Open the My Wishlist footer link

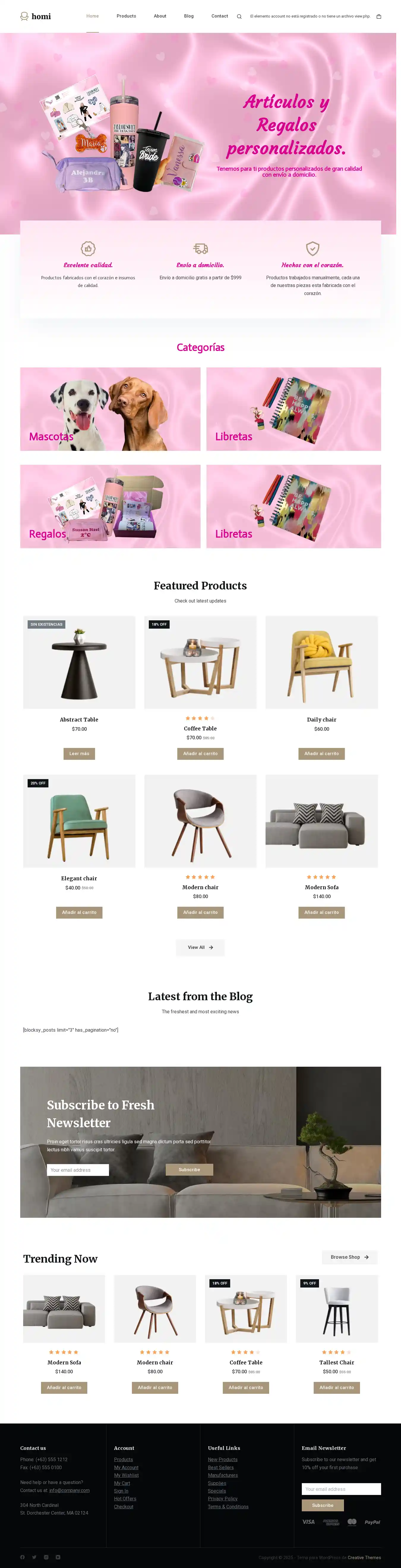pyautogui.click(x=126, y=1475)
